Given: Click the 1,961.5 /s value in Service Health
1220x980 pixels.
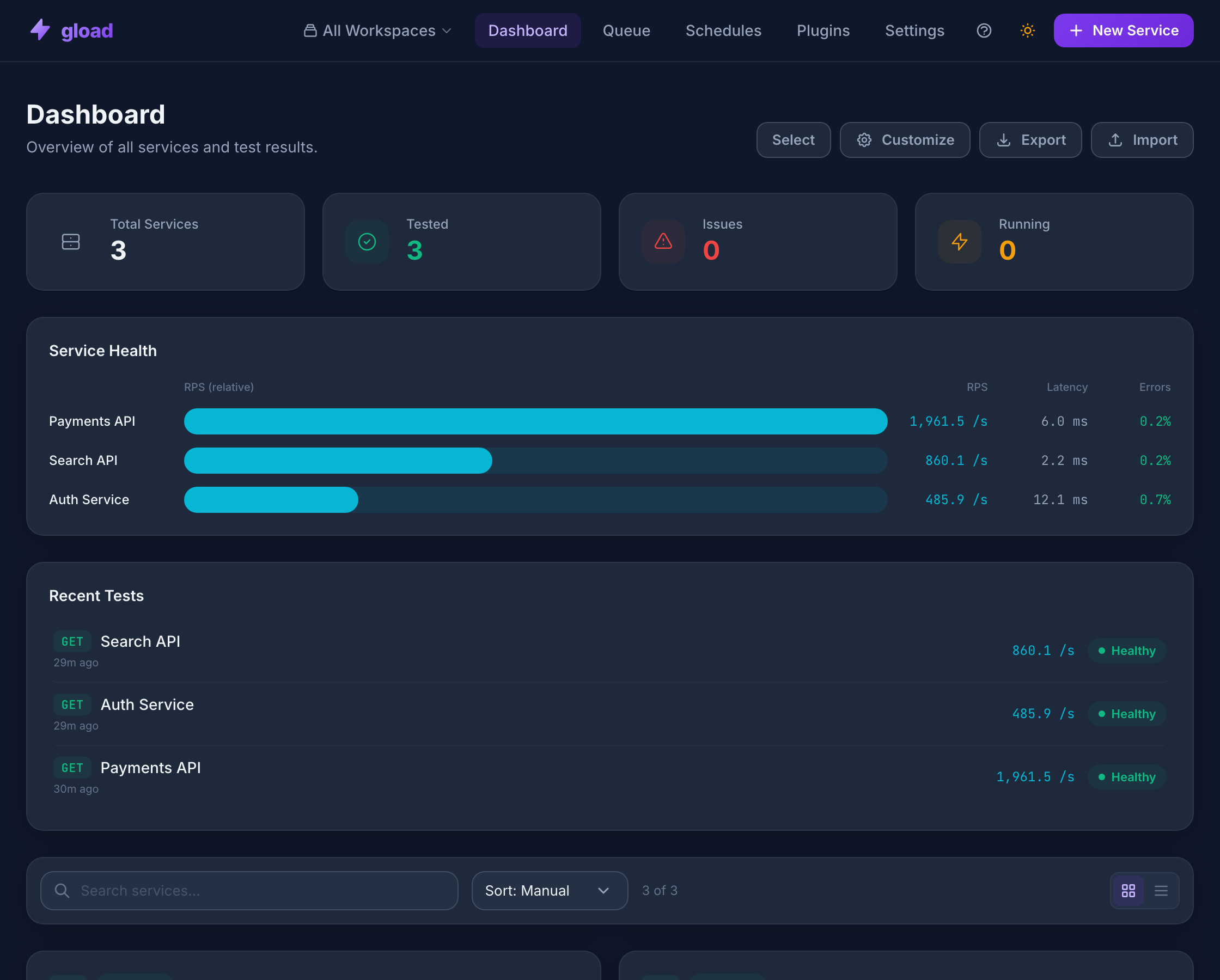Looking at the screenshot, I should [x=948, y=421].
